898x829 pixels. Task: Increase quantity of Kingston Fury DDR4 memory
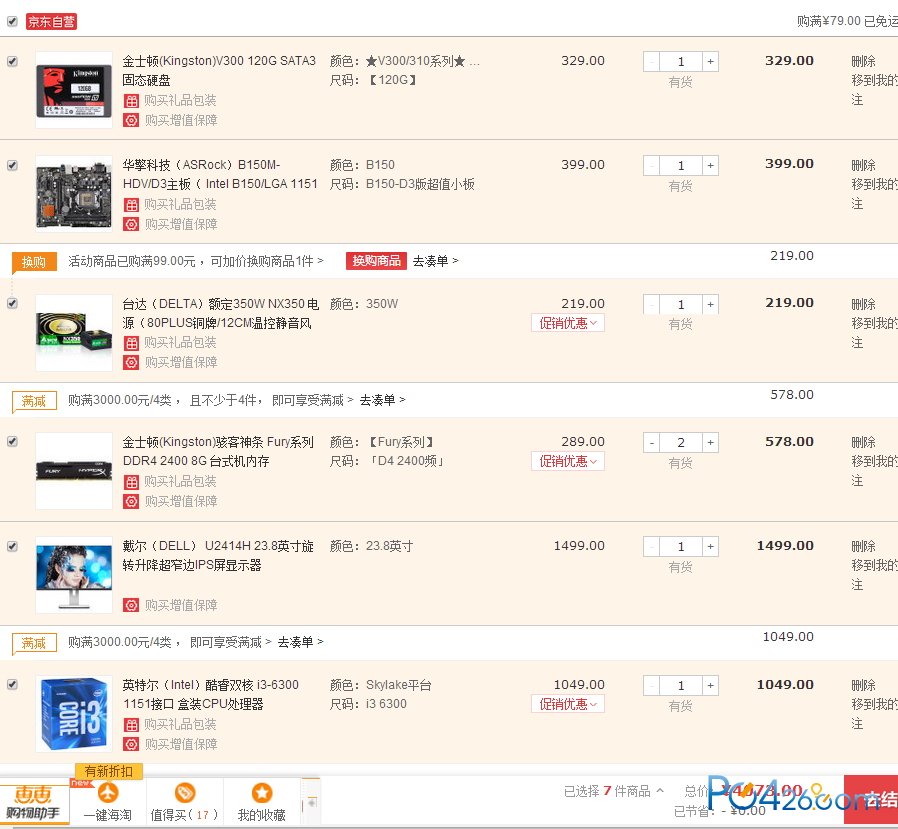point(710,442)
